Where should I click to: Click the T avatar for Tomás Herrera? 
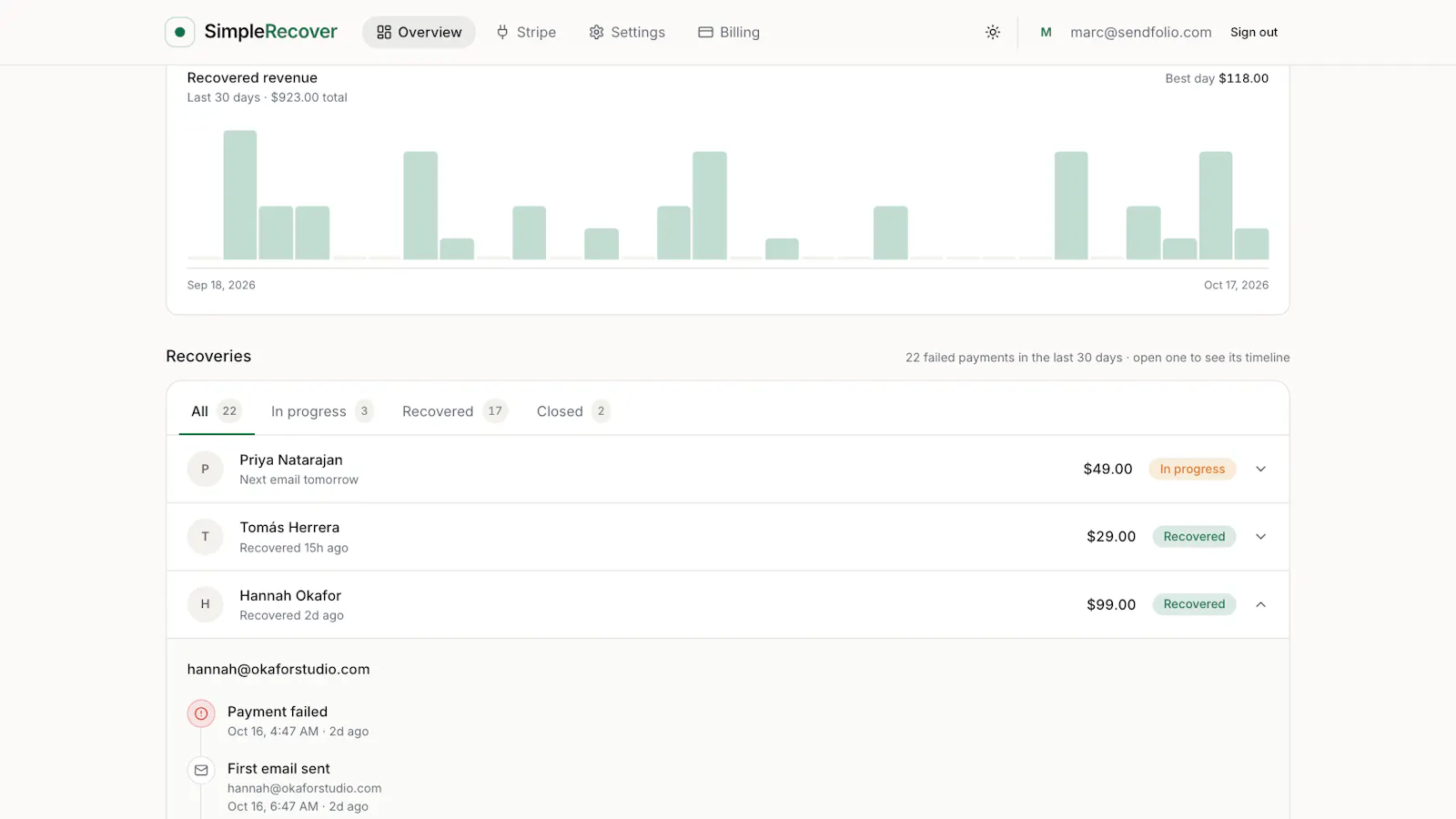coord(205,536)
